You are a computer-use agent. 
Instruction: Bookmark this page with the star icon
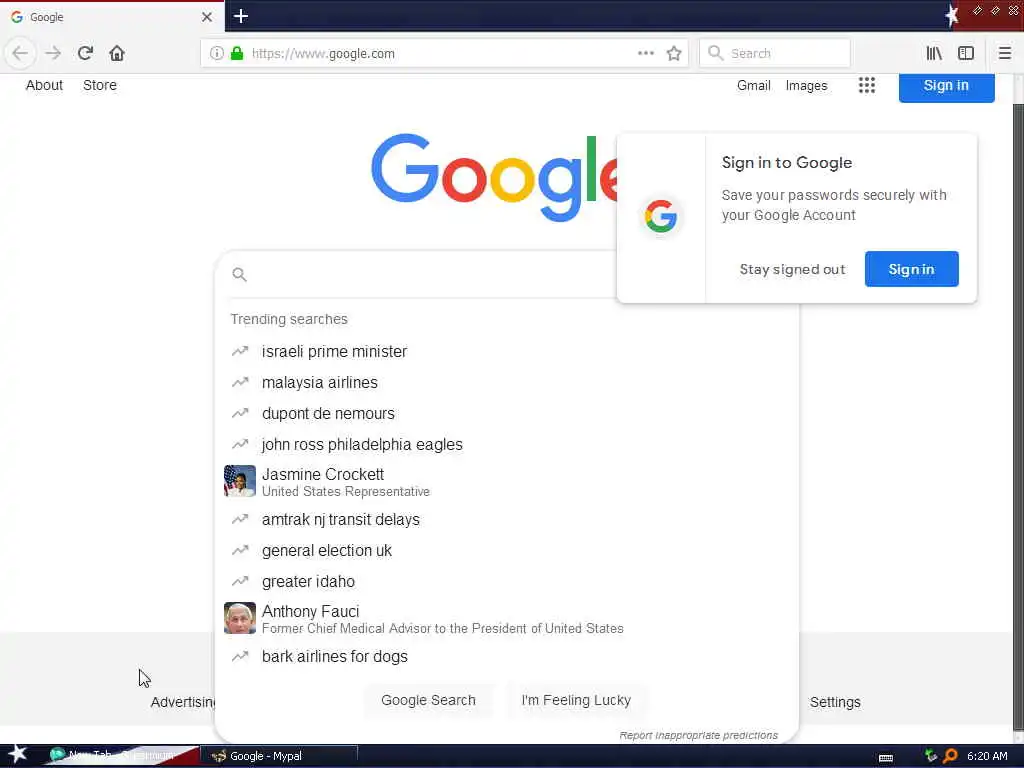pyautogui.click(x=674, y=54)
